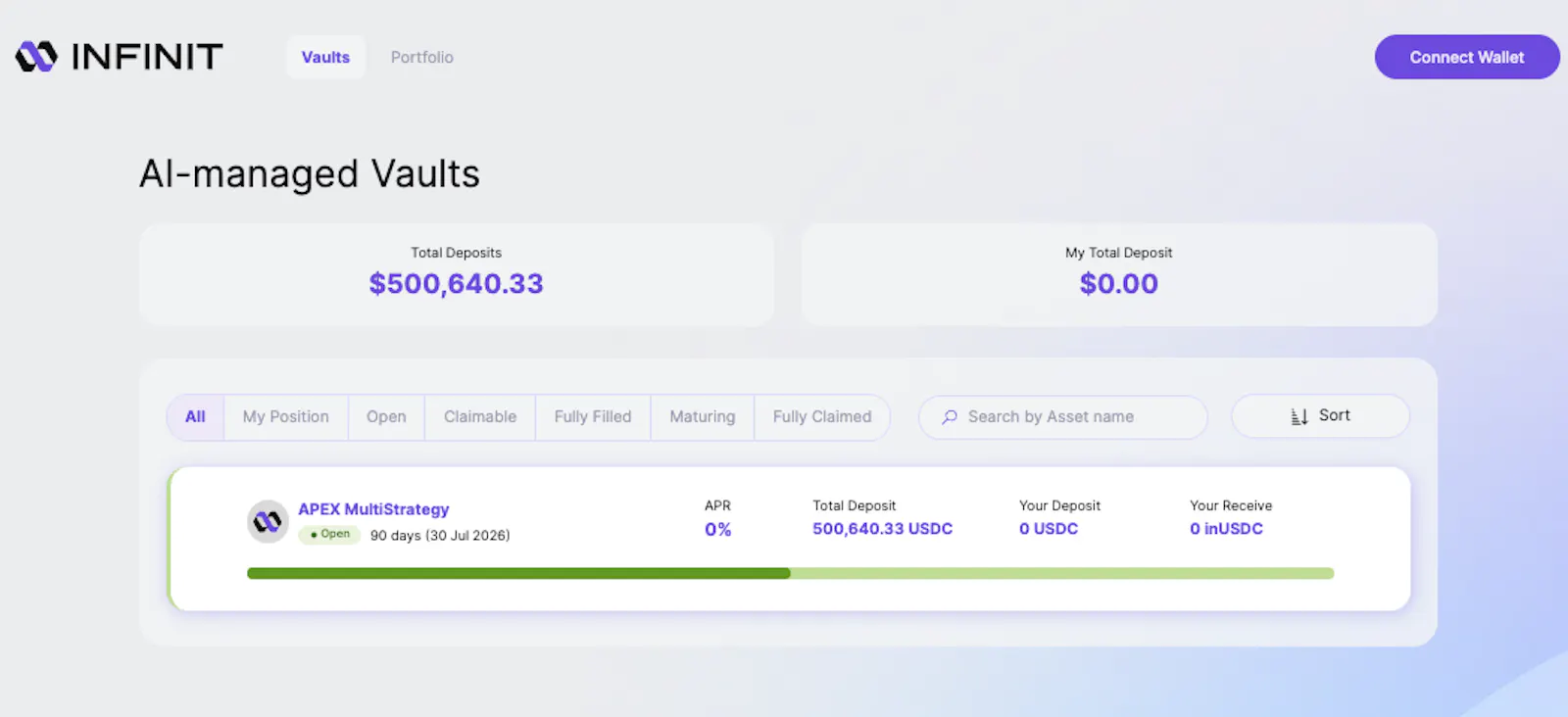
Task: Click the INFINIT wordmark text
Action: click(x=147, y=57)
